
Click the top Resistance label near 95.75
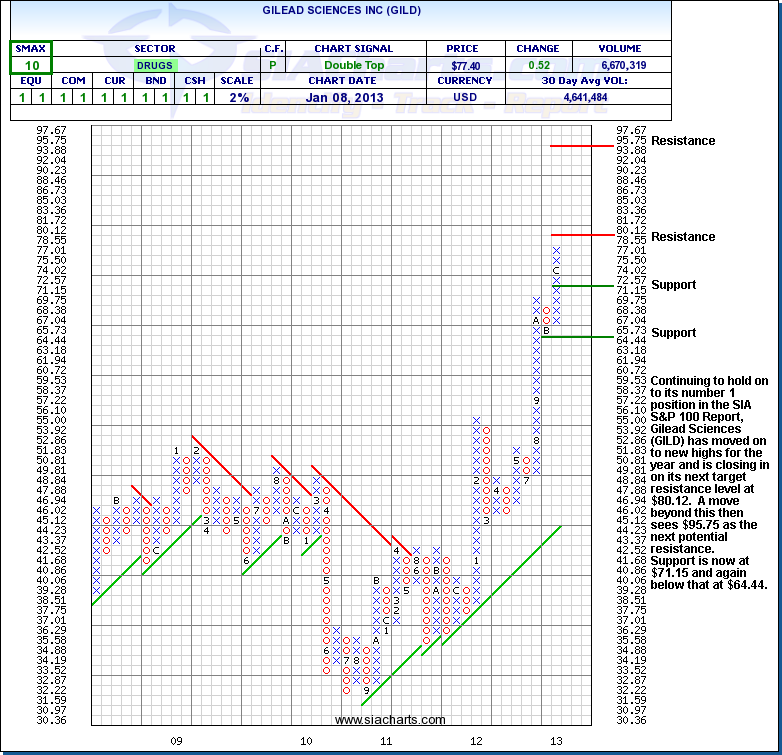pyautogui.click(x=683, y=141)
